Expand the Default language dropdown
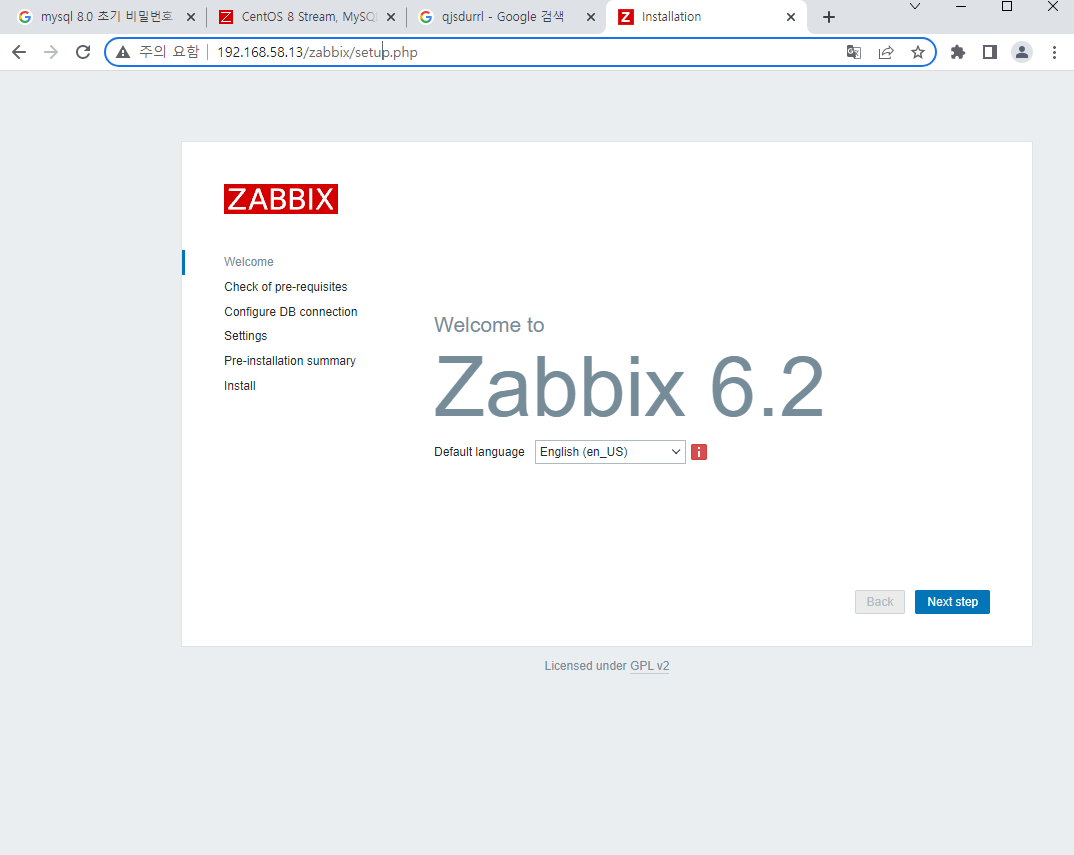 (610, 452)
